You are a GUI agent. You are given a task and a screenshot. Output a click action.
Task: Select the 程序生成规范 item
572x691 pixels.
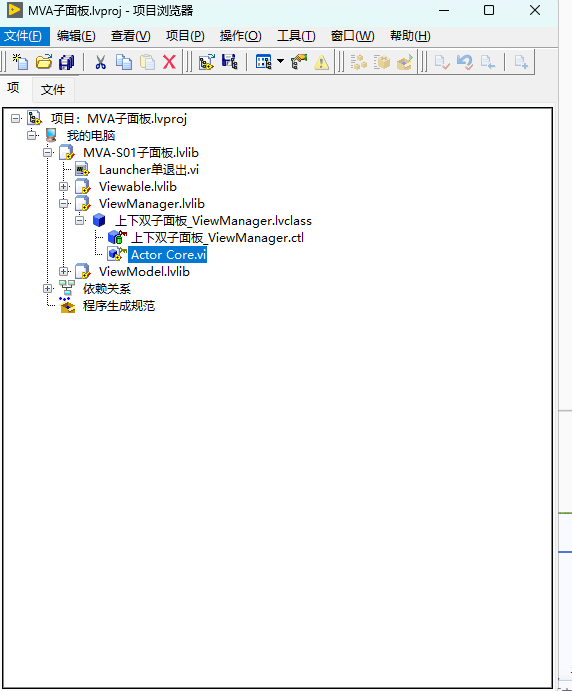[119, 306]
